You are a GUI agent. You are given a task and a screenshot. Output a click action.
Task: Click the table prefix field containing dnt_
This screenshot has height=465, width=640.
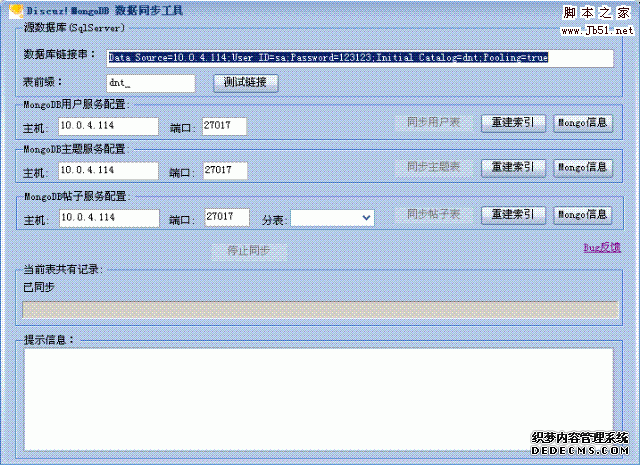[x=151, y=83]
